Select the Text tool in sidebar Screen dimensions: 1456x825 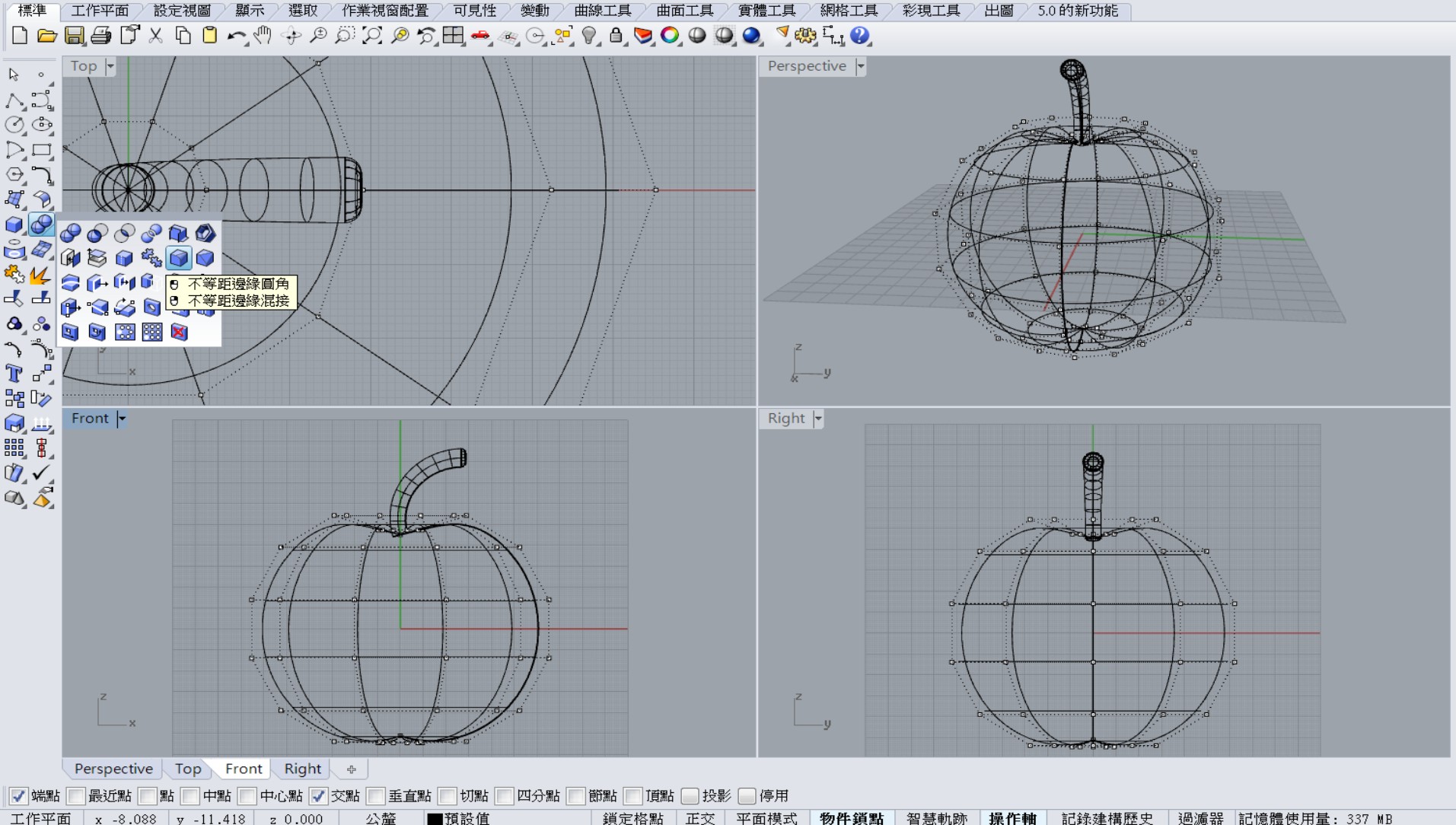point(14,373)
